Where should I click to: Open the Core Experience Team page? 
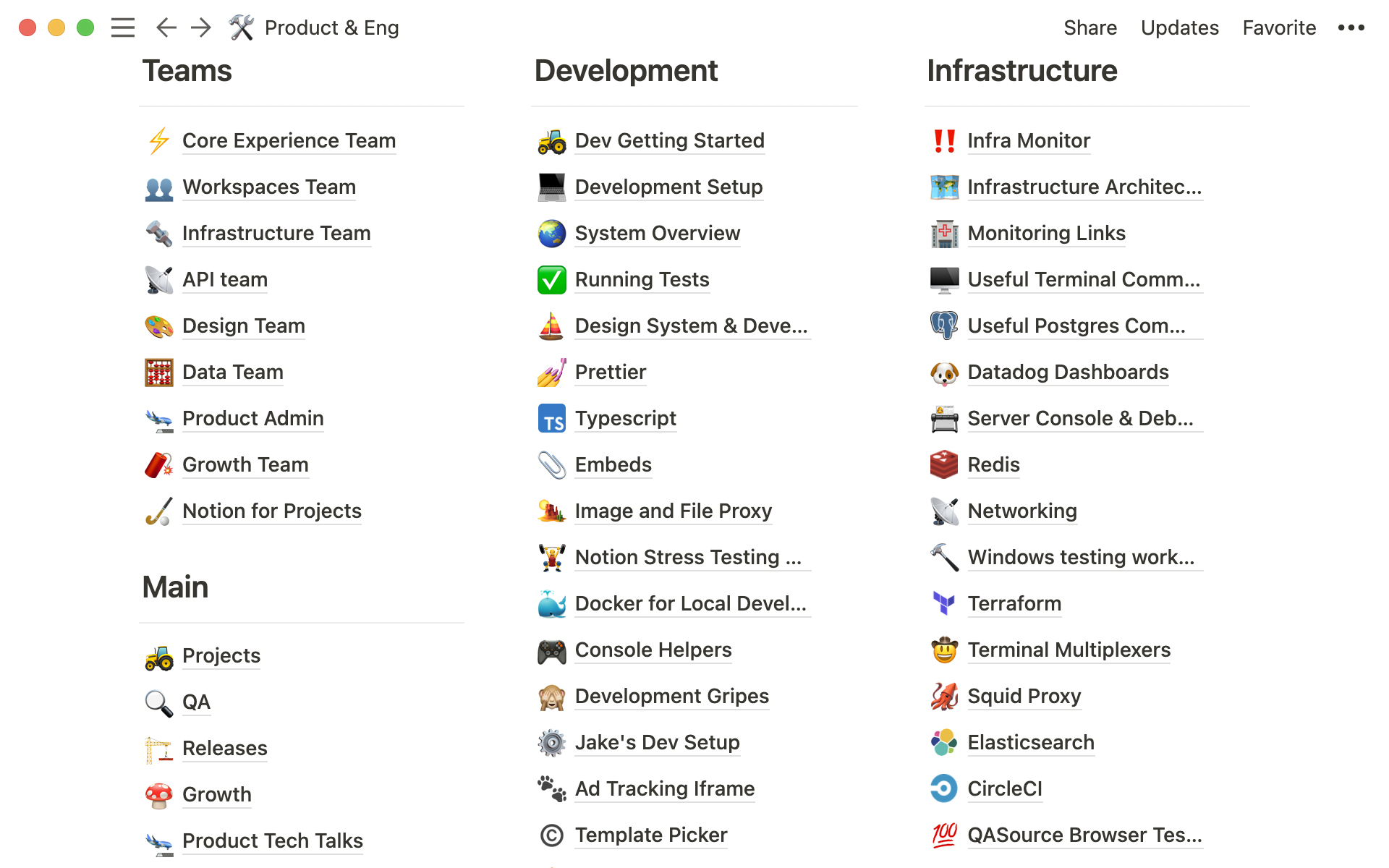click(x=288, y=140)
